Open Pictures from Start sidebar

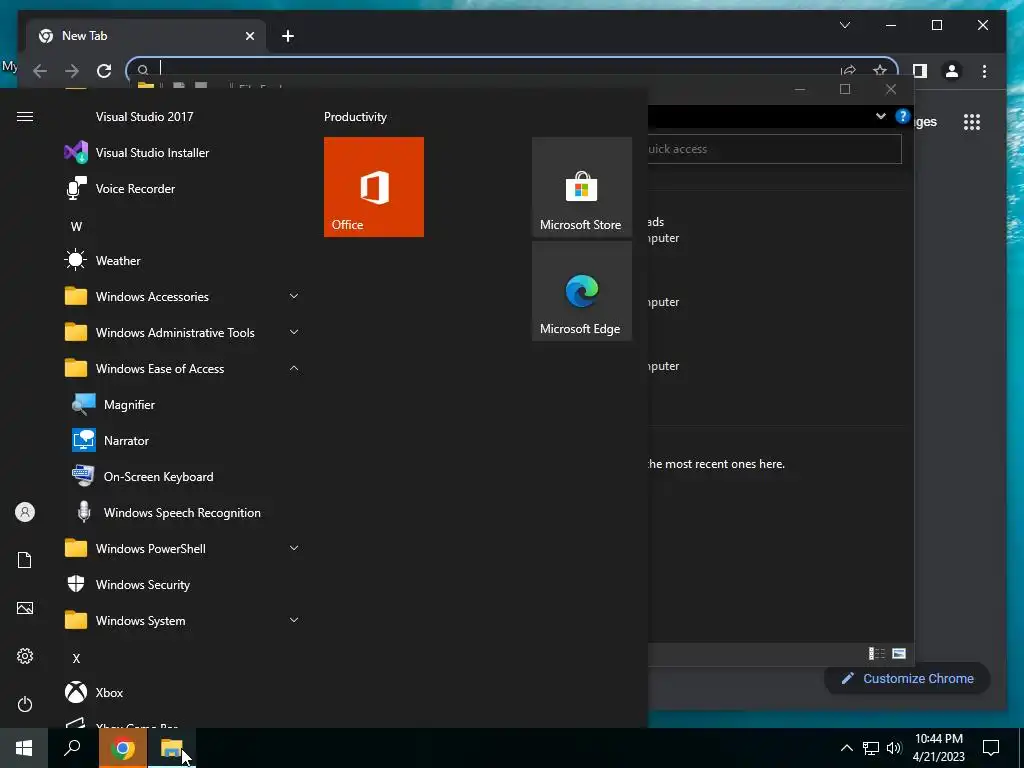click(x=25, y=608)
